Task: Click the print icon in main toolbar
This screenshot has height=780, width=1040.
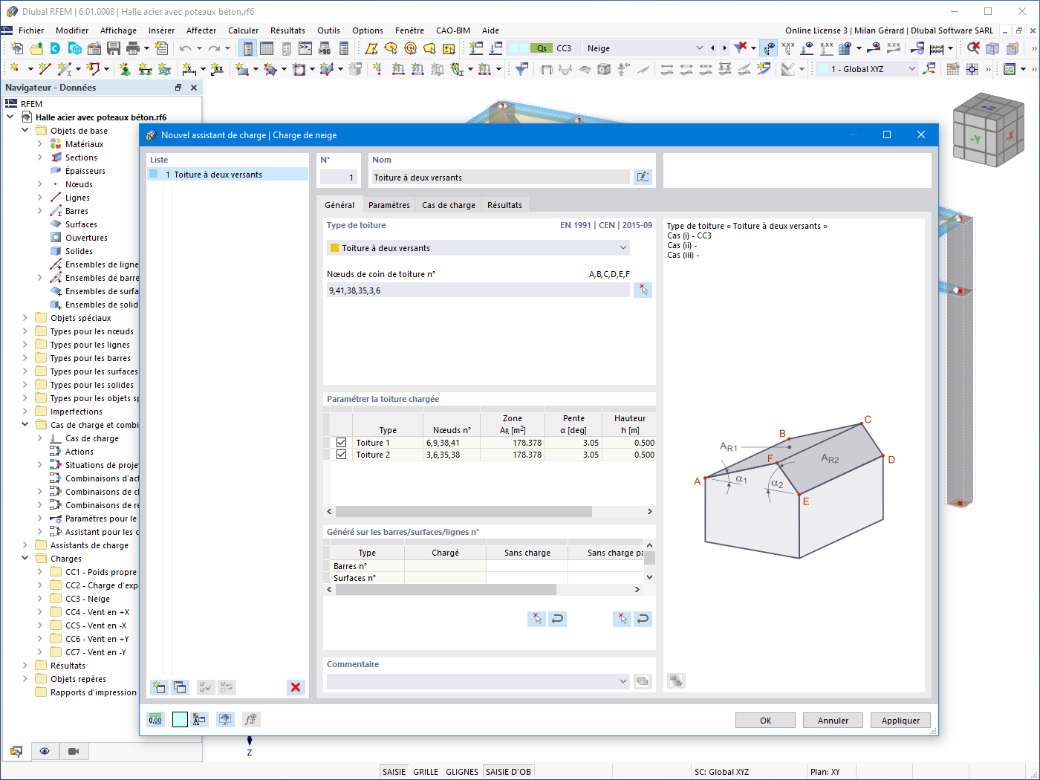Action: point(133,48)
